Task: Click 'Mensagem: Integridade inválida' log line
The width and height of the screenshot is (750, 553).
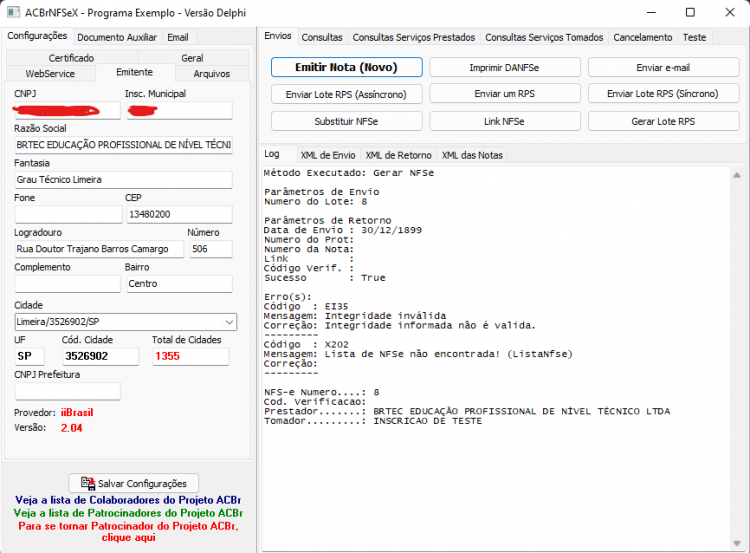Action: pos(355,316)
